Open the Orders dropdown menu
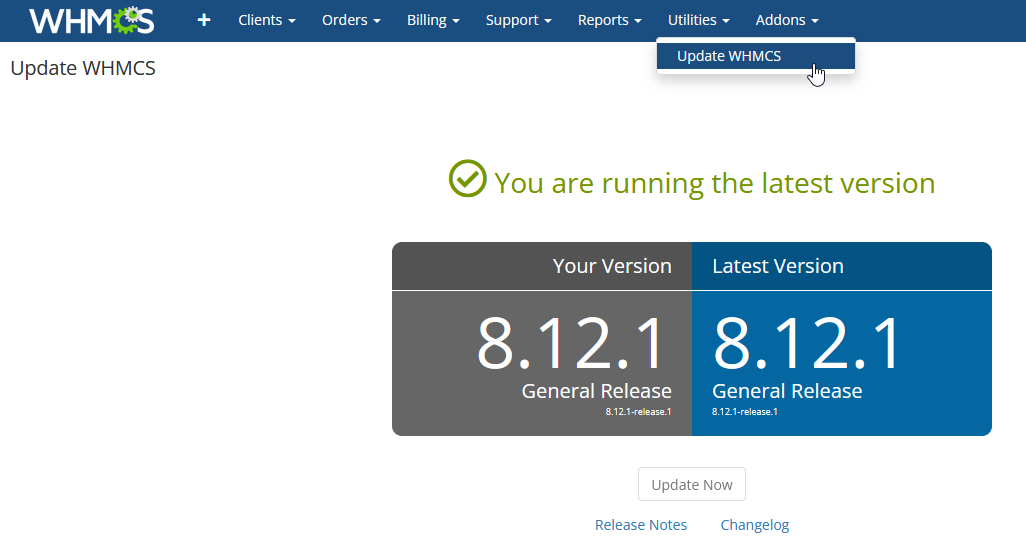Image resolution: width=1026 pixels, height=553 pixels. 351,20
